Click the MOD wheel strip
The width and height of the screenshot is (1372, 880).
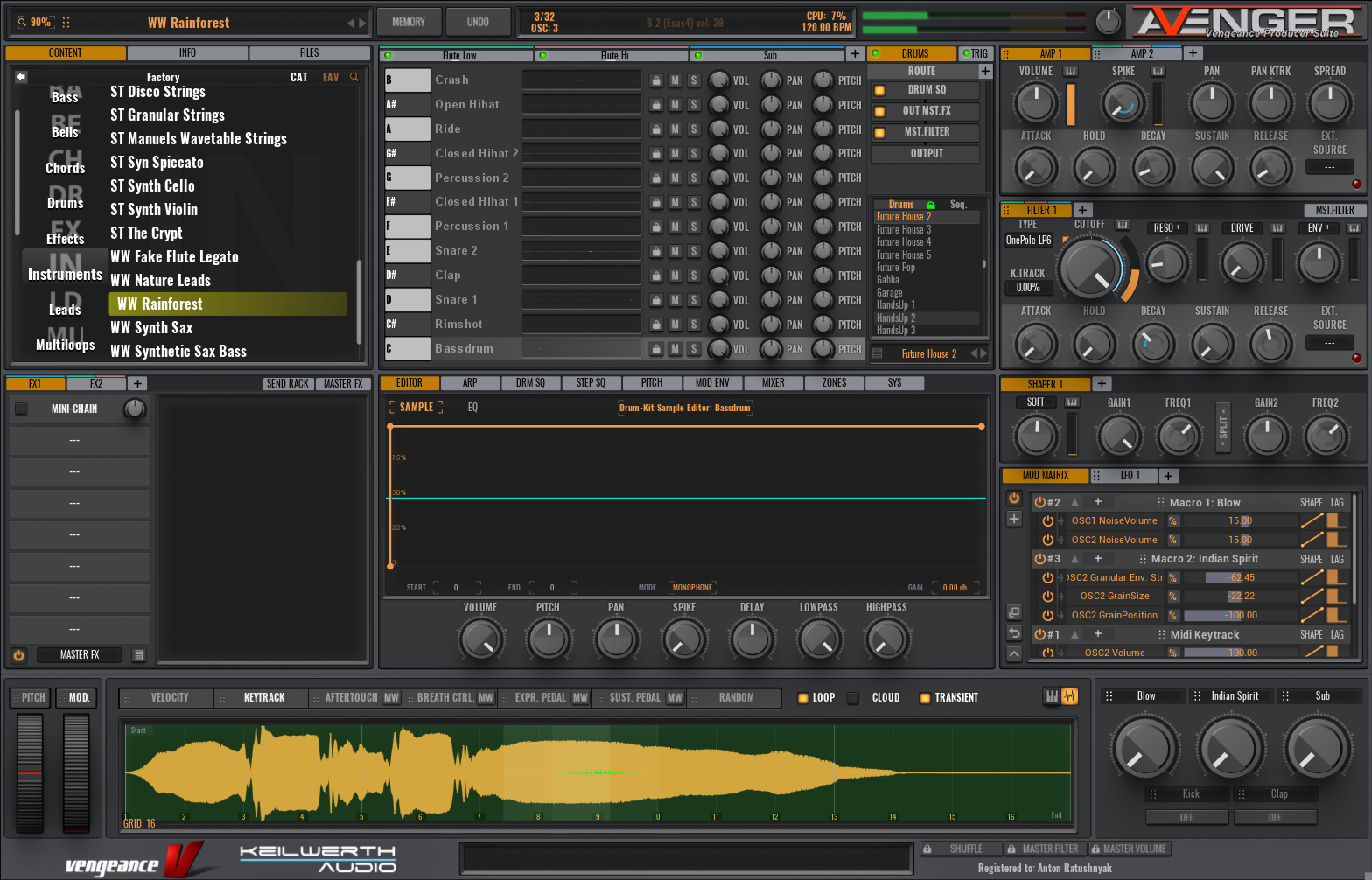[76, 773]
